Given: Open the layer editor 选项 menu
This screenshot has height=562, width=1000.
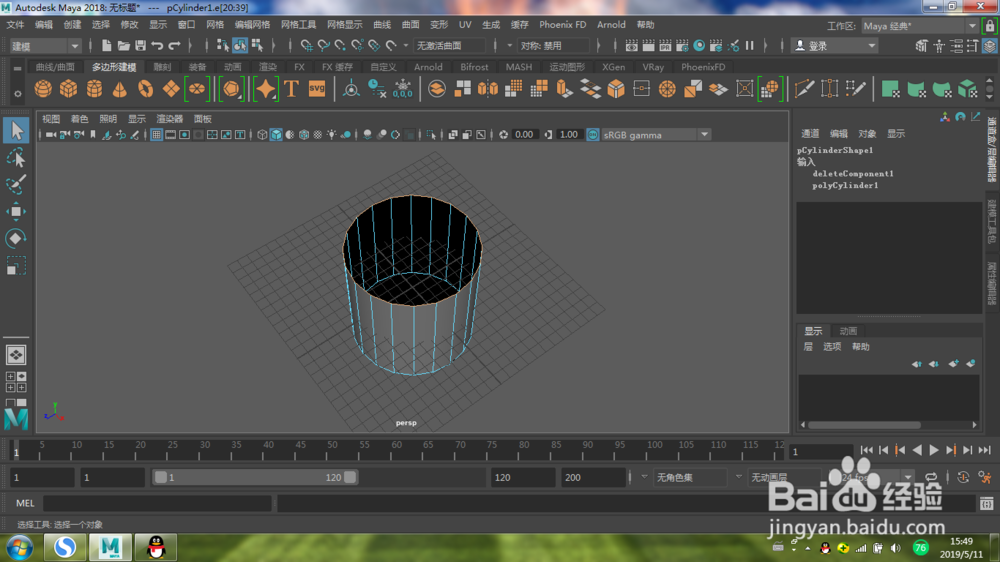Looking at the screenshot, I should coord(832,347).
